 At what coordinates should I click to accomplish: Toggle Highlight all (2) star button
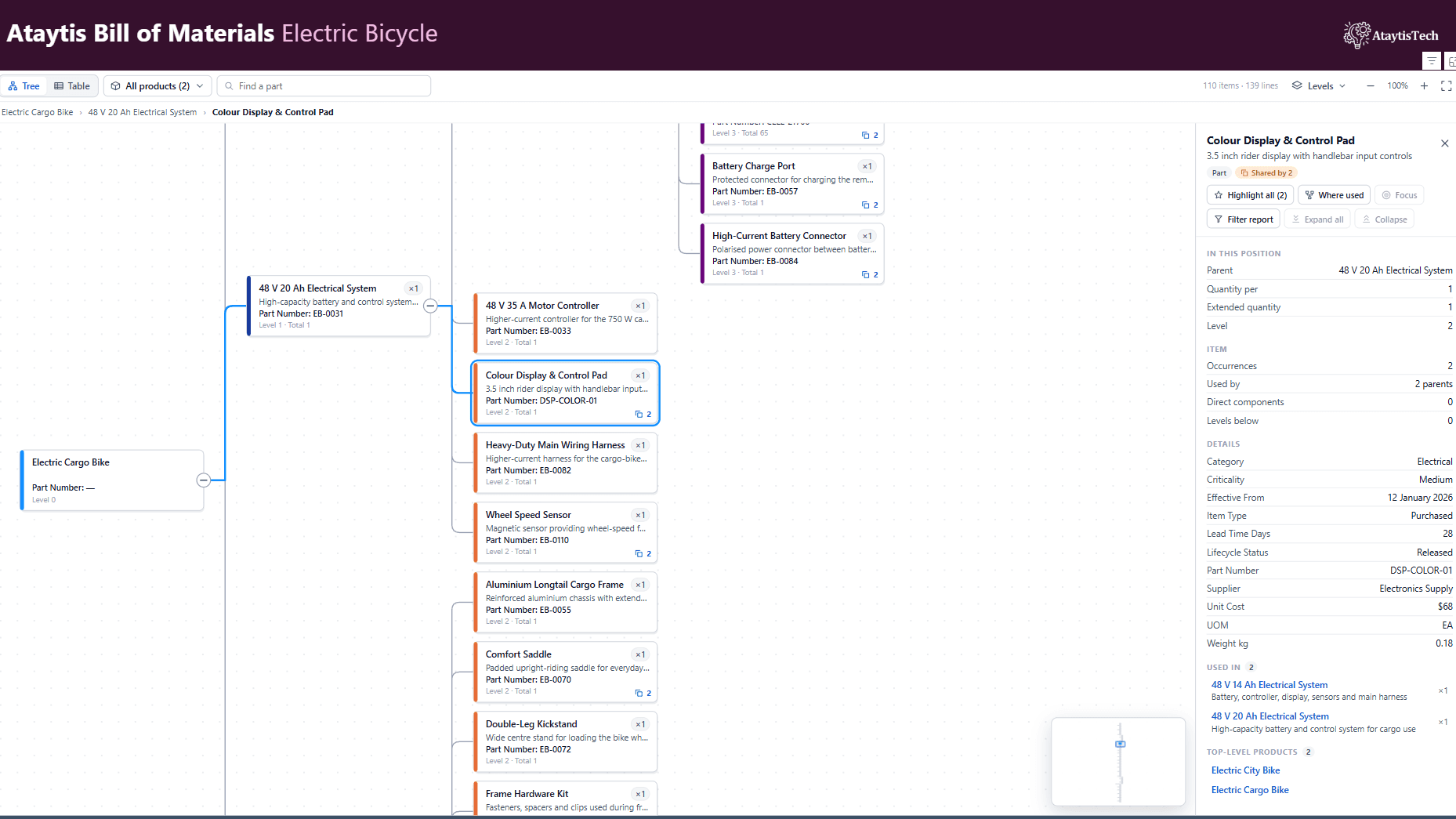coord(1250,195)
